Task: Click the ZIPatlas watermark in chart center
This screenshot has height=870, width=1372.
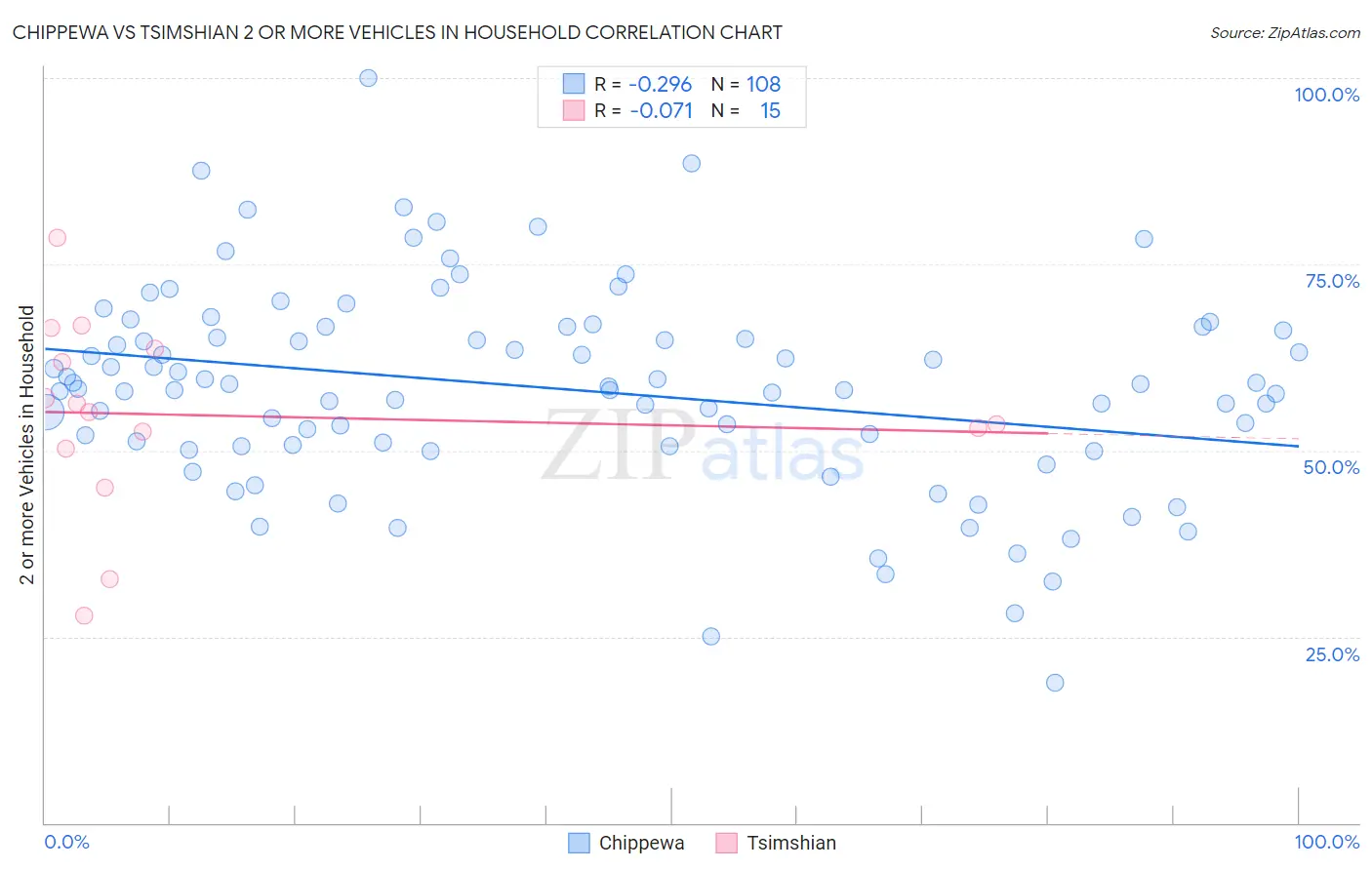Action: coord(703,447)
